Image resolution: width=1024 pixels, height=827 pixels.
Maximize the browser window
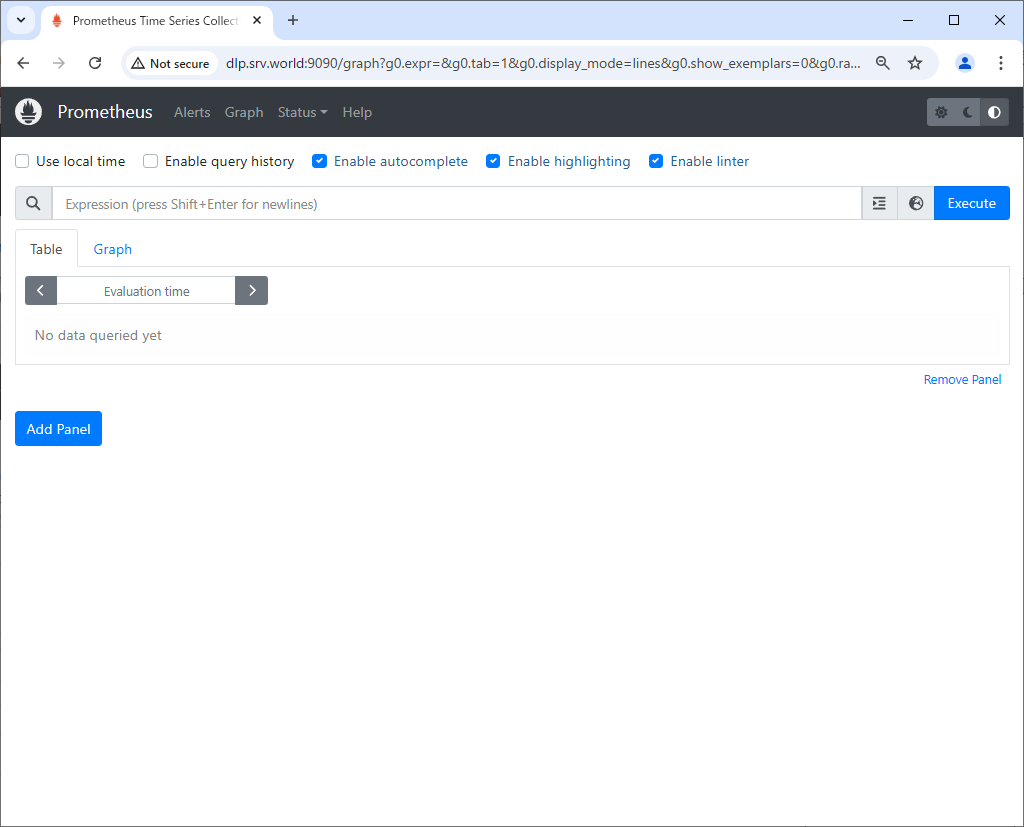point(953,20)
